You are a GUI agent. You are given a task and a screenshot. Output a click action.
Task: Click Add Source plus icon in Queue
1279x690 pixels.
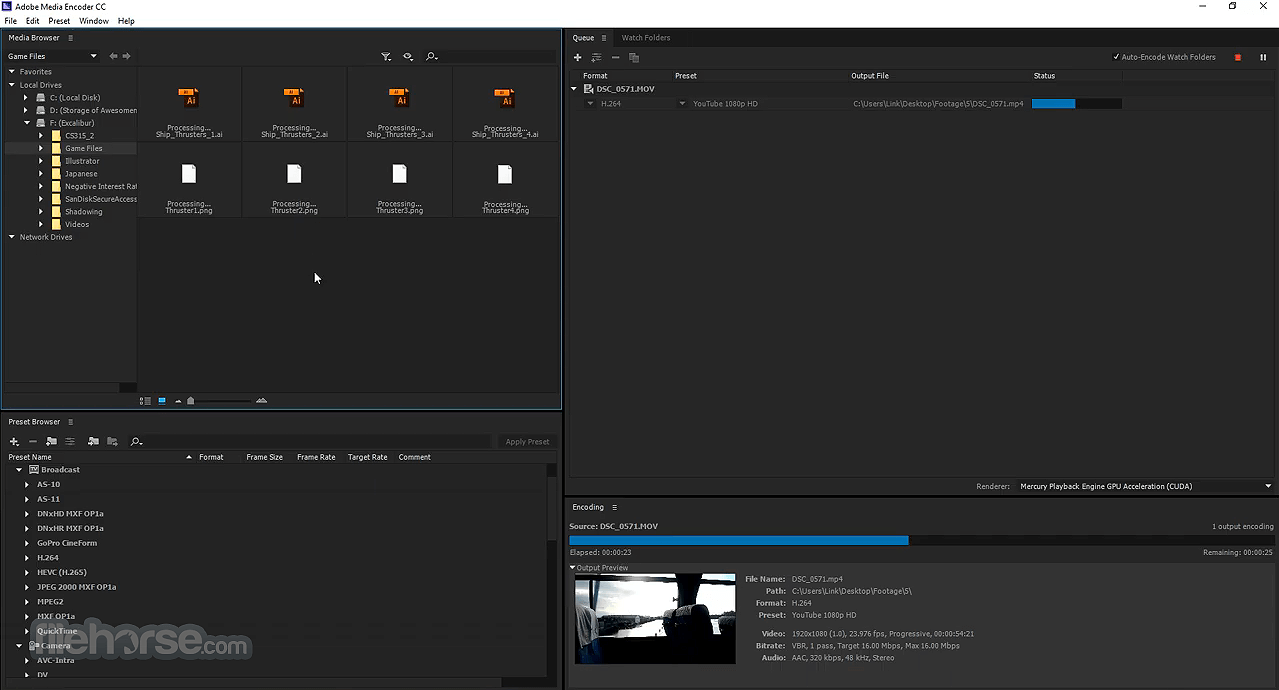[x=577, y=58]
